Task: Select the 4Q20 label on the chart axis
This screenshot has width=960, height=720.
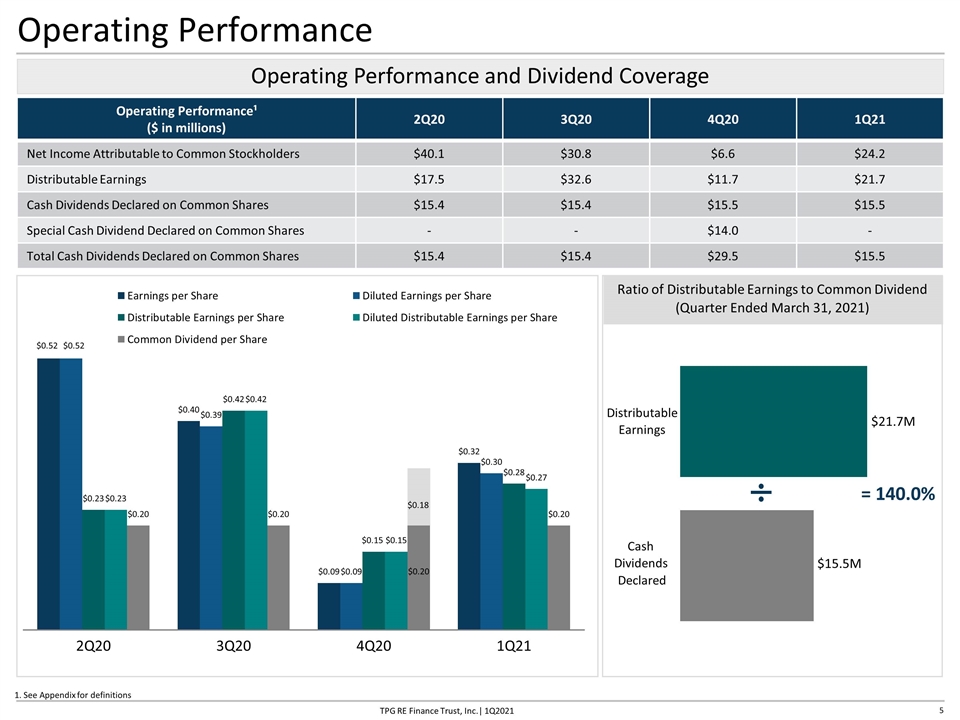Action: point(373,646)
